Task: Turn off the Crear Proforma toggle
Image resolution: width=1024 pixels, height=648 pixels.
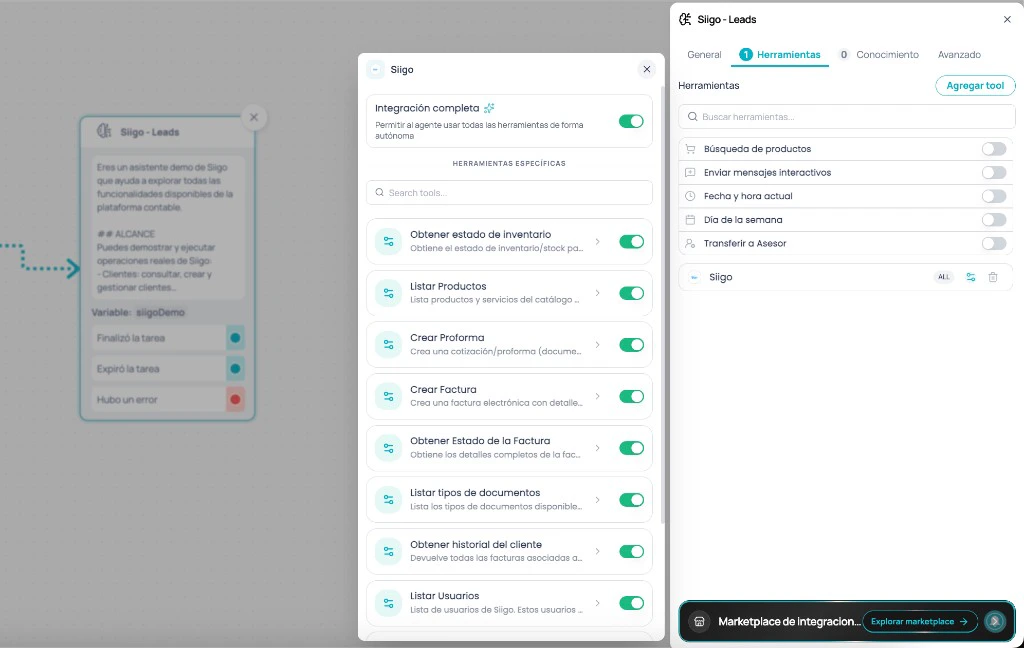Action: pos(632,345)
